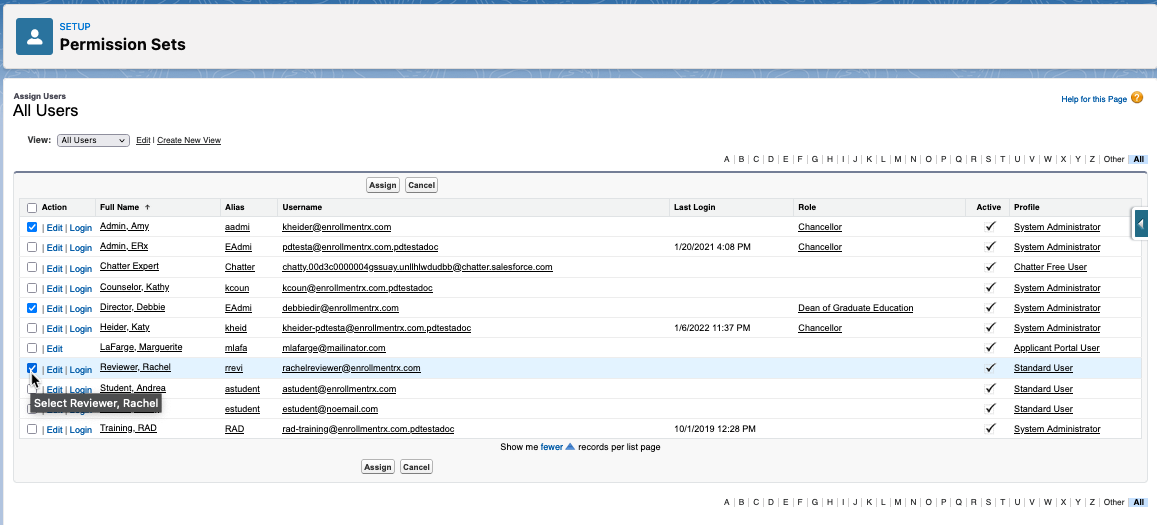Click the fewer records triangle icon
Image resolution: width=1157 pixels, height=525 pixels.
pos(570,447)
